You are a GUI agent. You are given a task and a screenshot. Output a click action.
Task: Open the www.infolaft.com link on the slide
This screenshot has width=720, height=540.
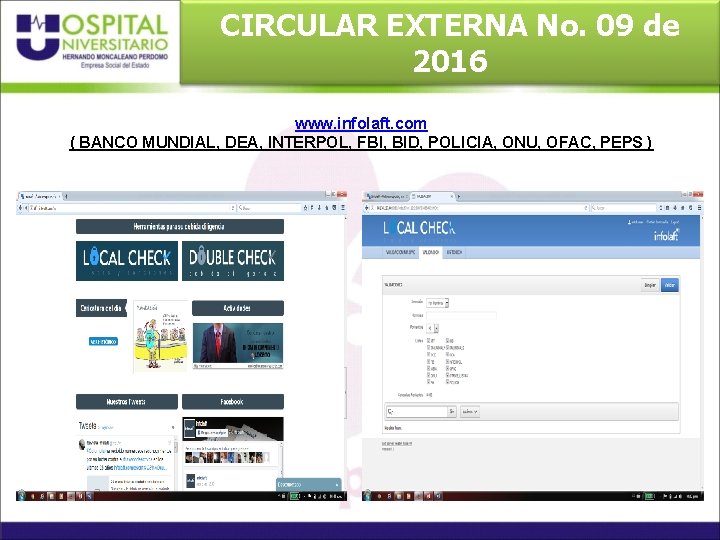pyautogui.click(x=361, y=124)
